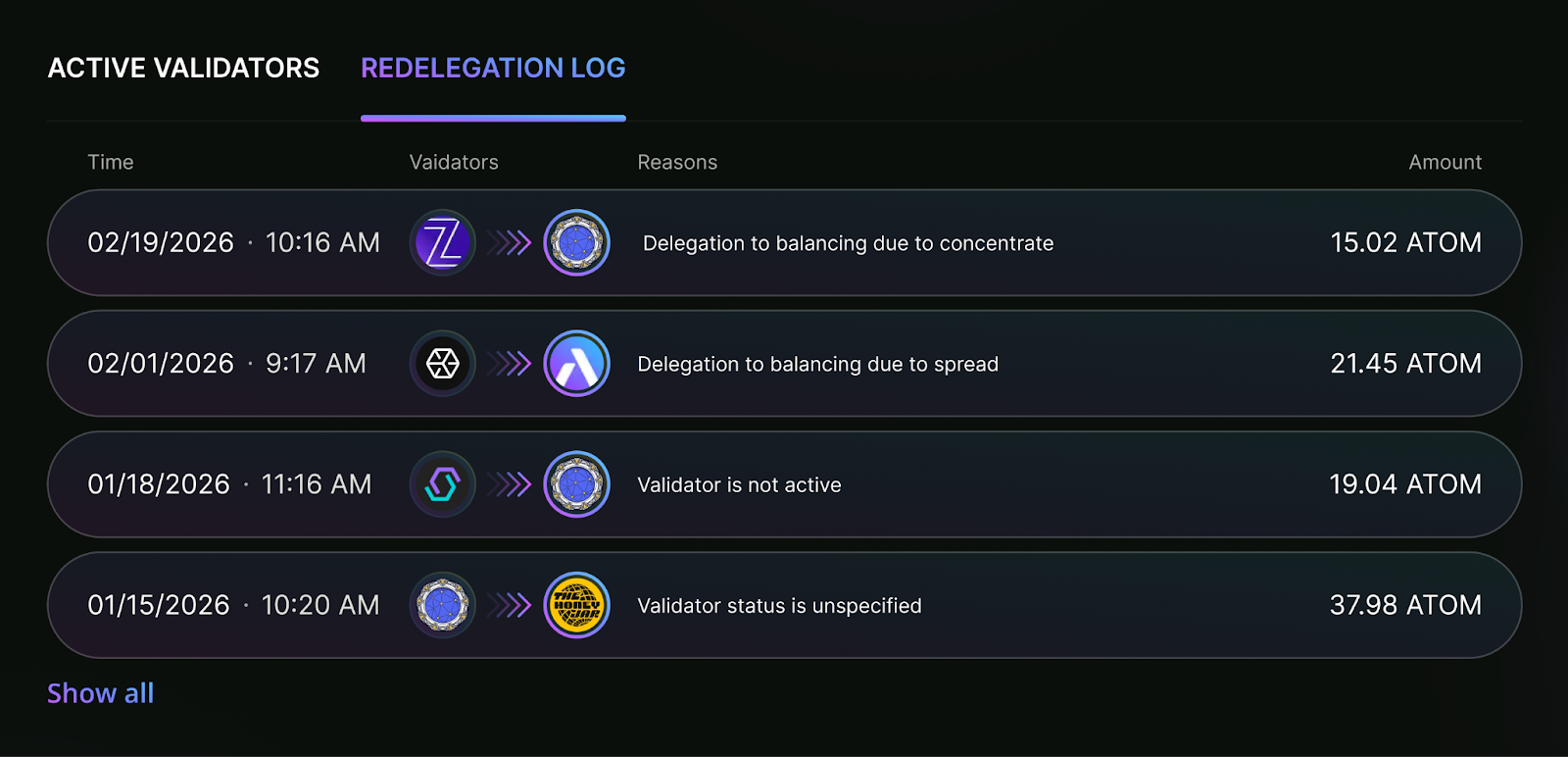The height and width of the screenshot is (757, 1568).
Task: Select the purple Z source validator icon
Action: [442, 242]
